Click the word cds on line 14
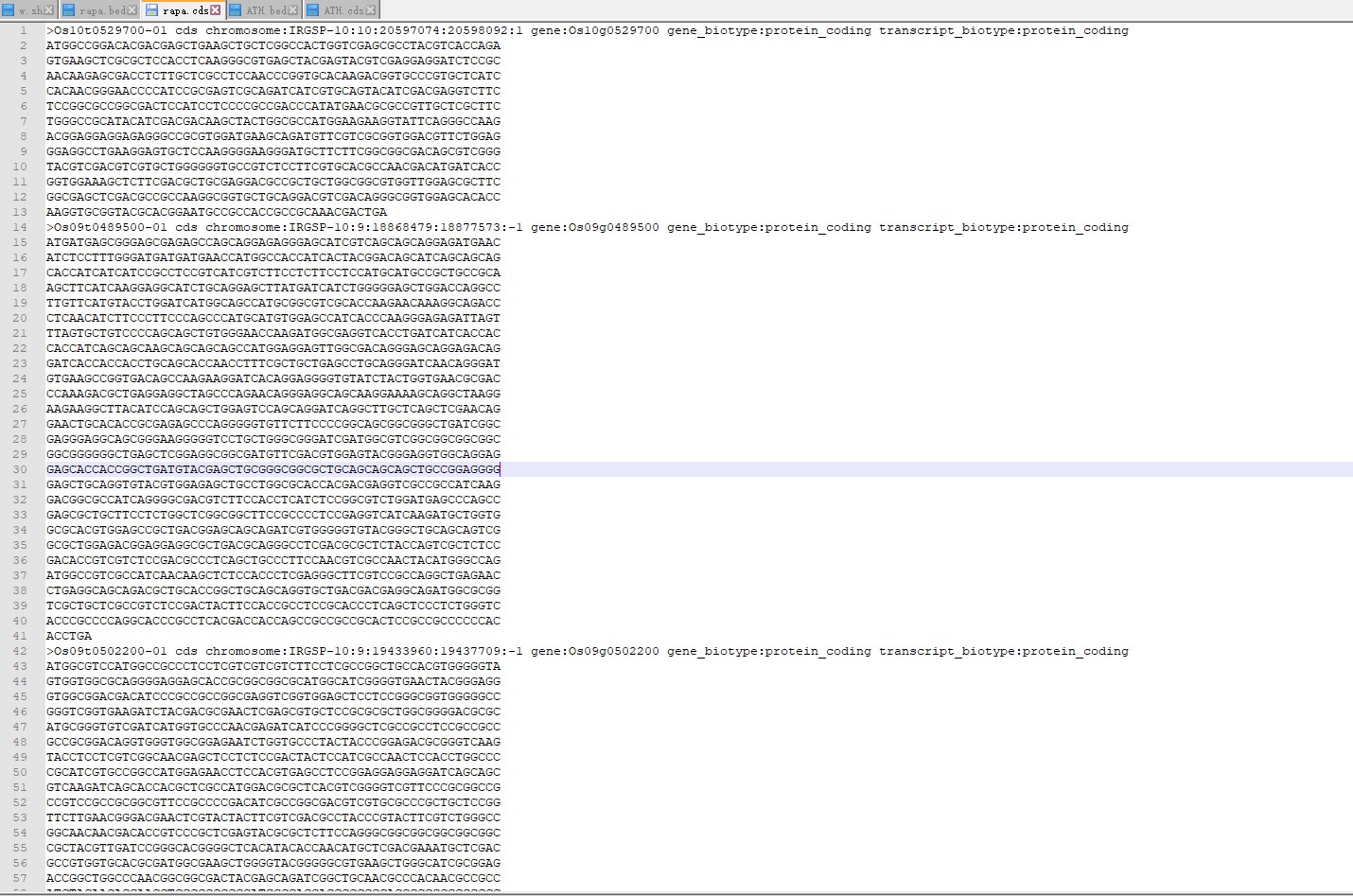 pos(186,227)
